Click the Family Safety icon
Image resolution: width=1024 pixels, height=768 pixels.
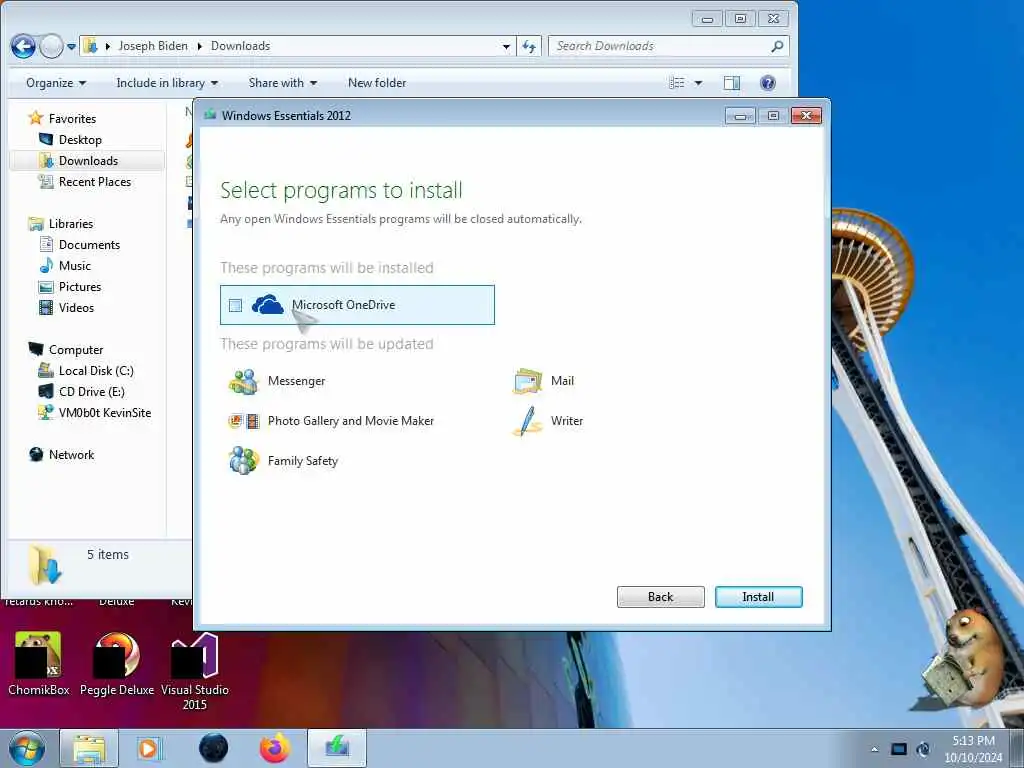pyautogui.click(x=244, y=461)
